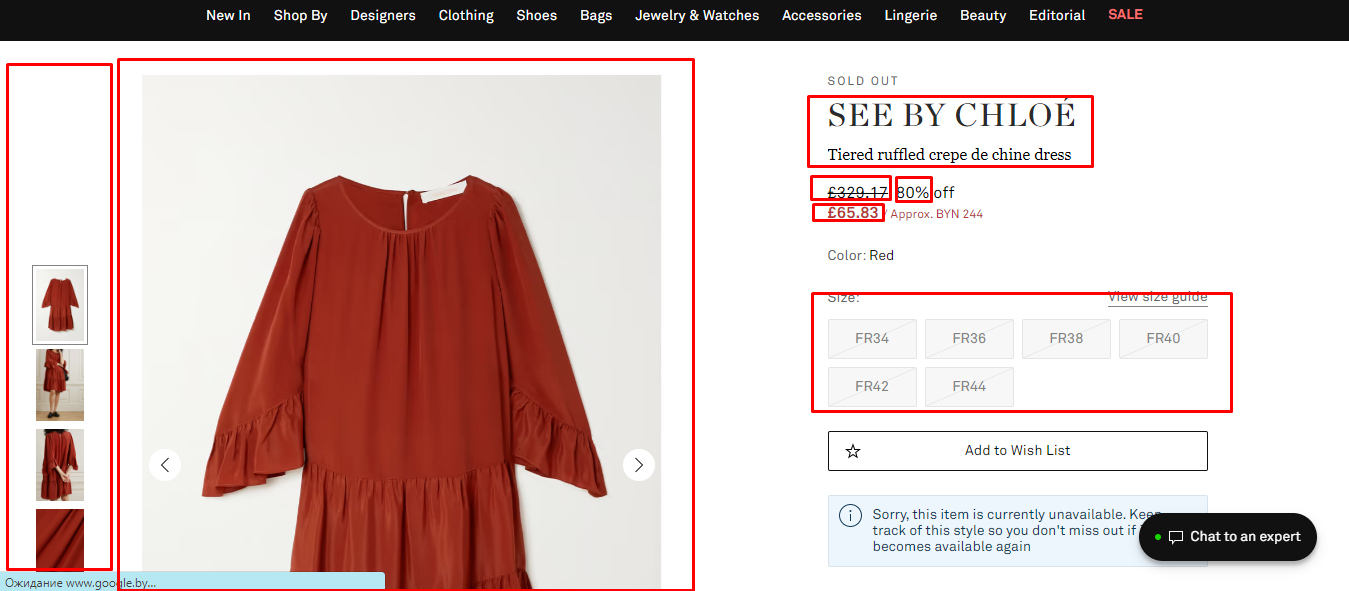The width and height of the screenshot is (1349, 591).
Task: Choose size FR36
Action: point(969,339)
